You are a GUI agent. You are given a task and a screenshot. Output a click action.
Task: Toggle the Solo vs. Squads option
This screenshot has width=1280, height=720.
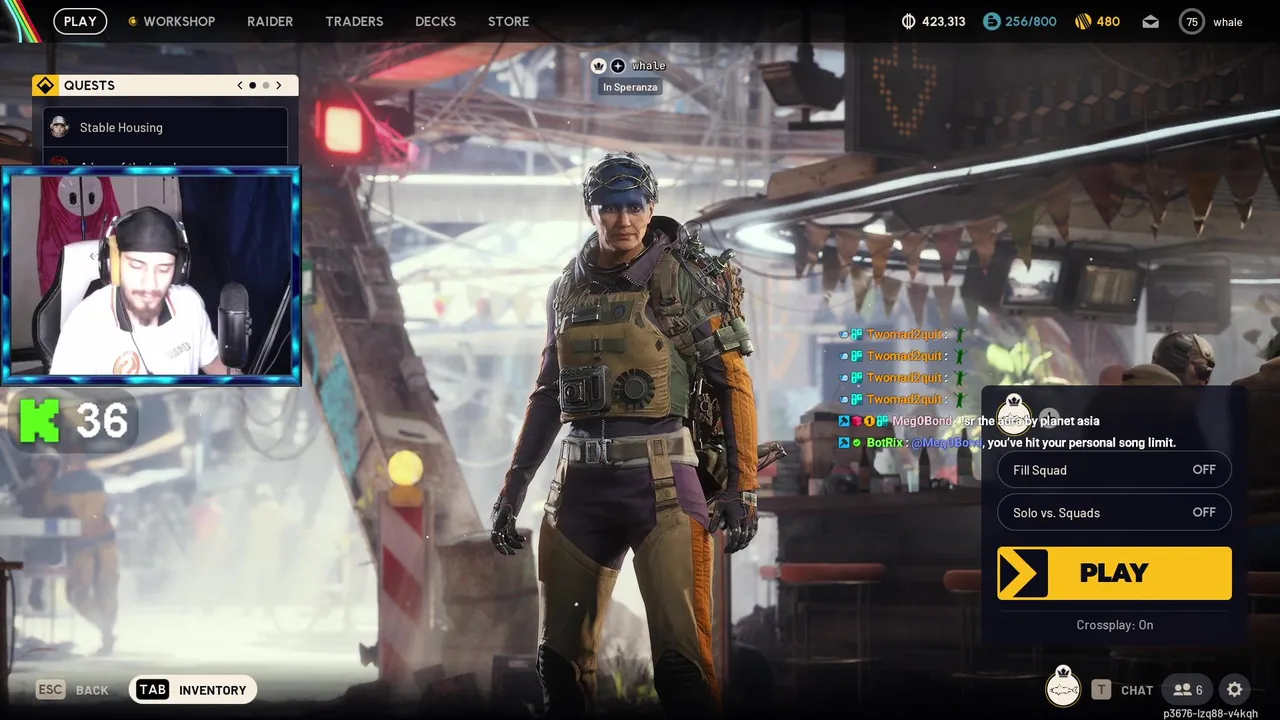pos(1114,512)
